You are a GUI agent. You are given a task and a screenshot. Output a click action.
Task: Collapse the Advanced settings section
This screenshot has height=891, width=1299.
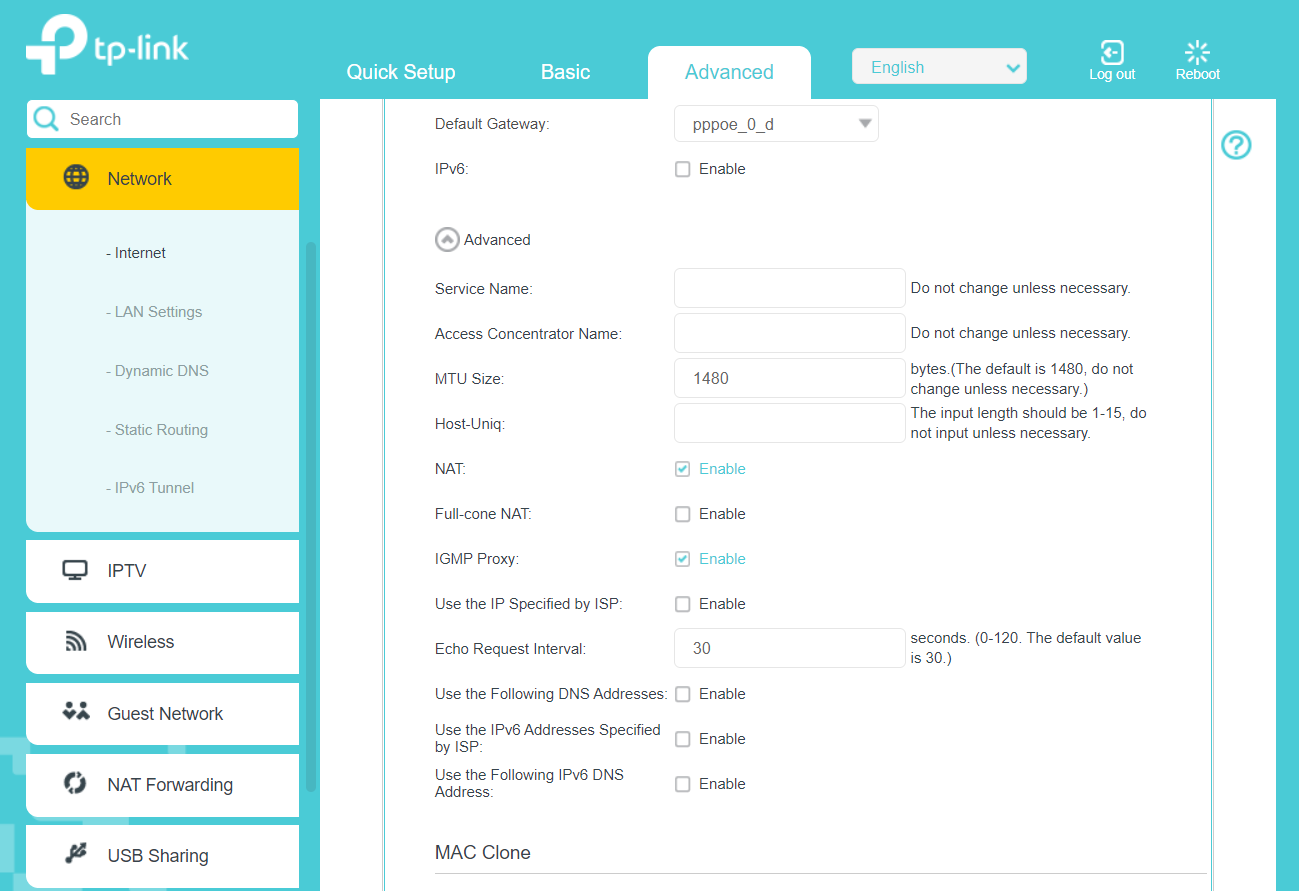pyautogui.click(x=447, y=239)
